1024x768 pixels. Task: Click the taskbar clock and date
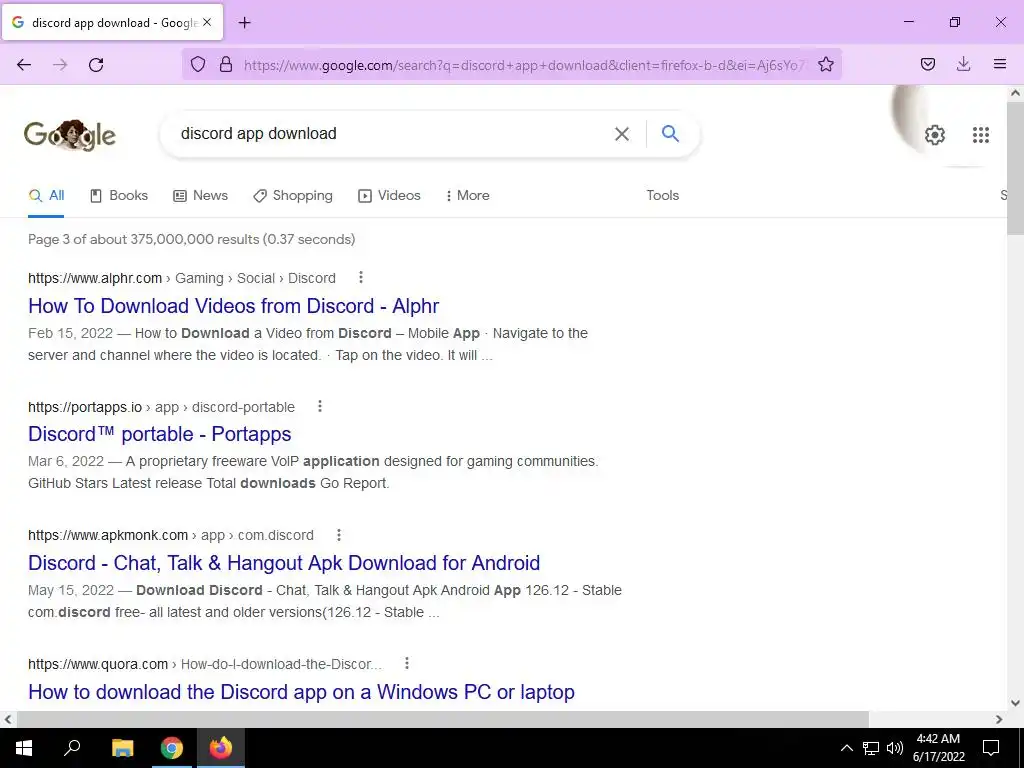938,748
